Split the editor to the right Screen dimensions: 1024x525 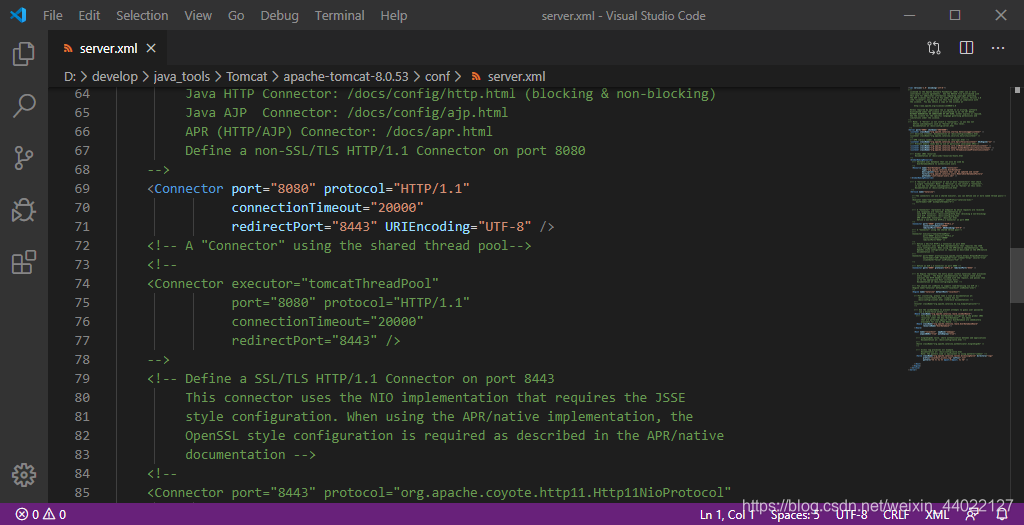pyautogui.click(x=967, y=48)
